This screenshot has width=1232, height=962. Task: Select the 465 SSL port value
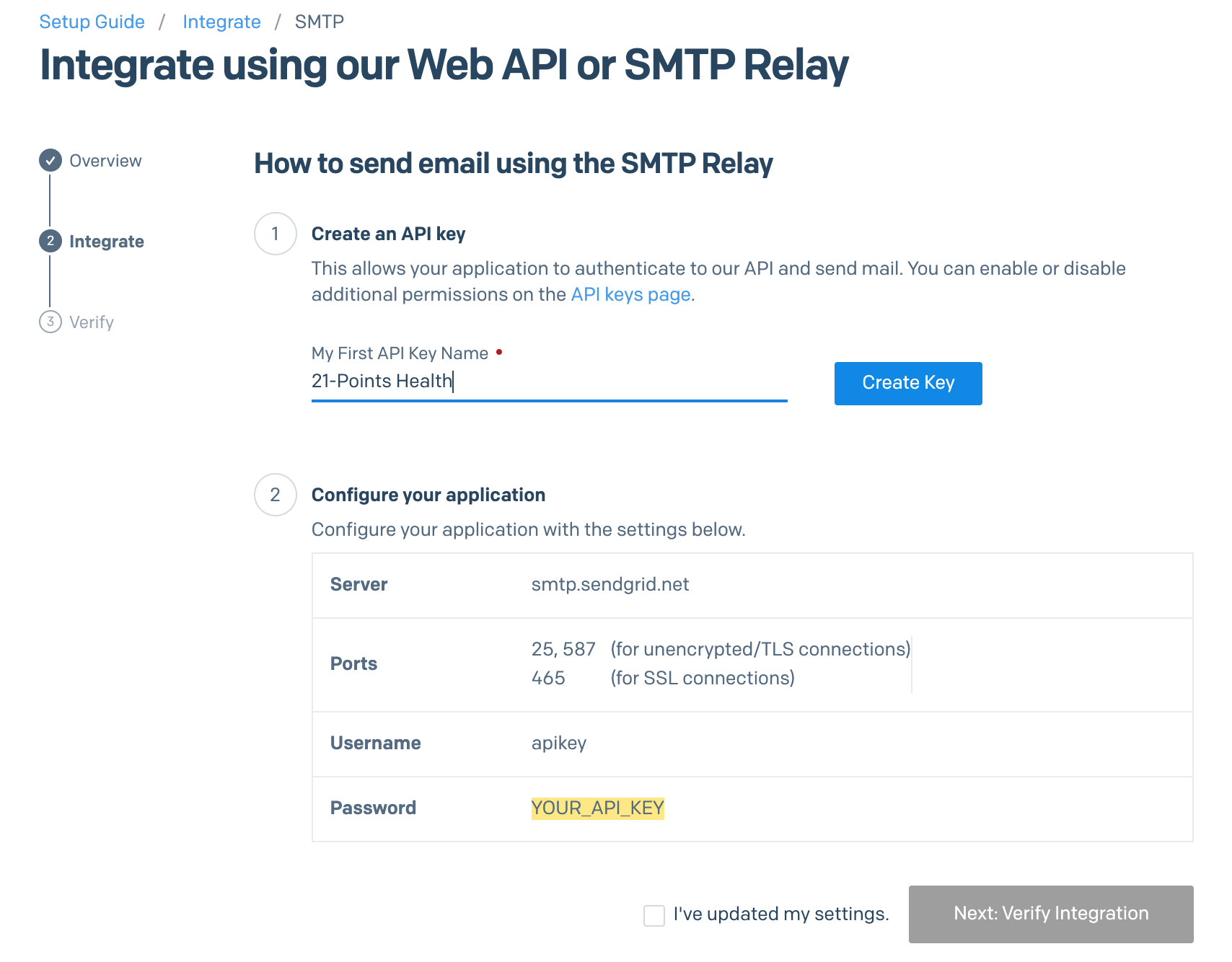pos(548,678)
